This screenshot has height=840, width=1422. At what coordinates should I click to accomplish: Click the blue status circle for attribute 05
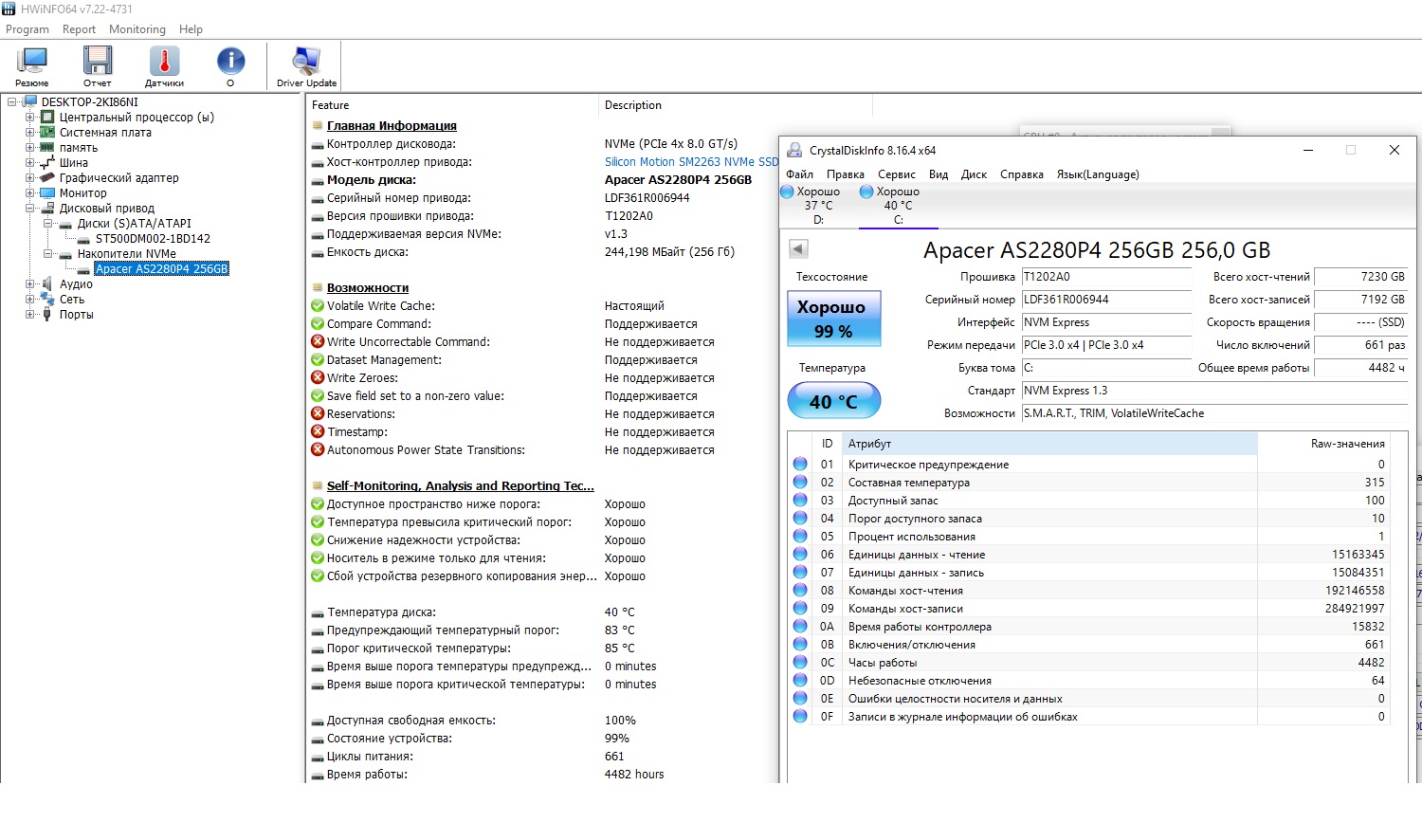point(800,537)
